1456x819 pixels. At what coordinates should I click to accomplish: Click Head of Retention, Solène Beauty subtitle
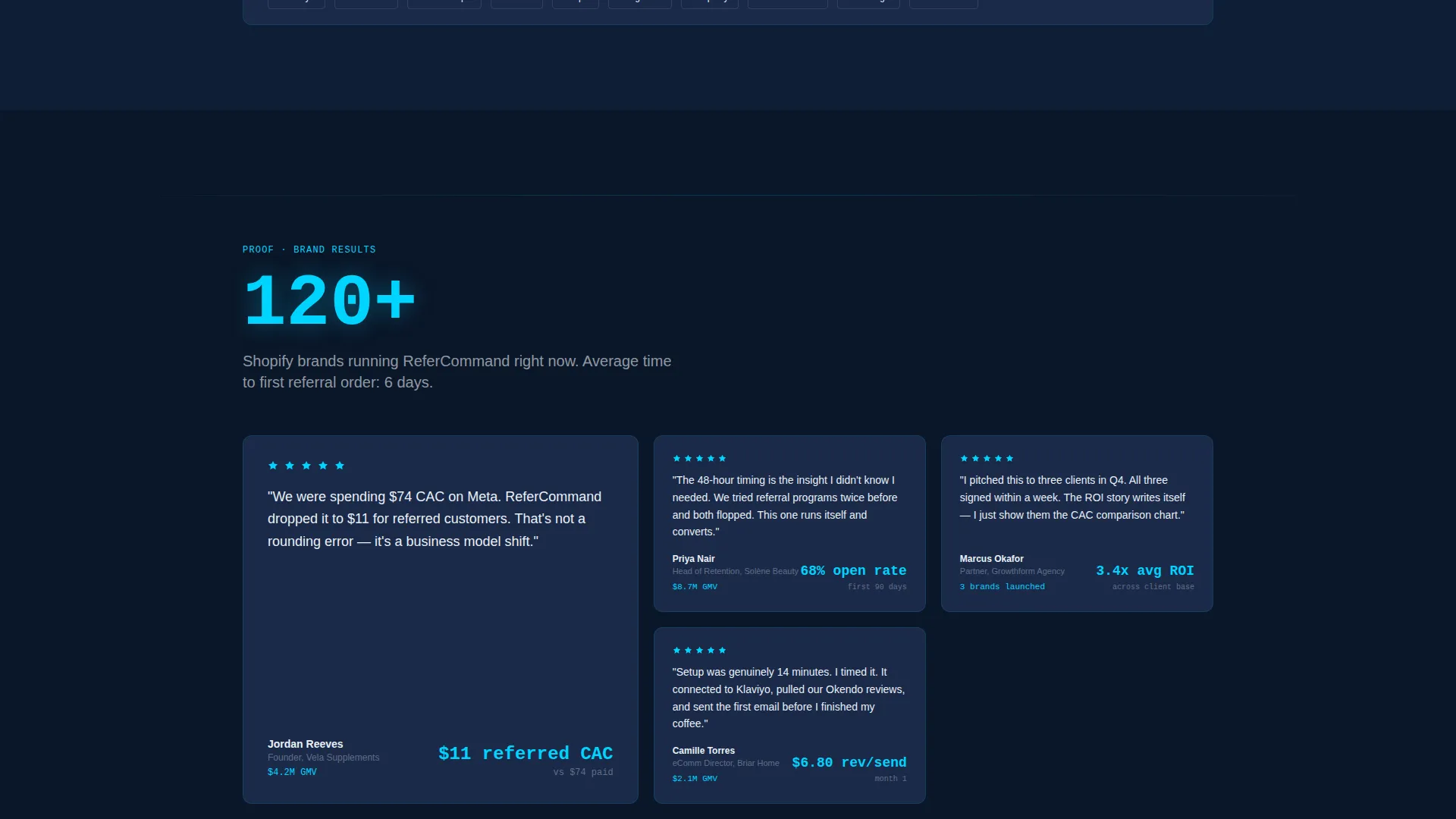click(735, 571)
